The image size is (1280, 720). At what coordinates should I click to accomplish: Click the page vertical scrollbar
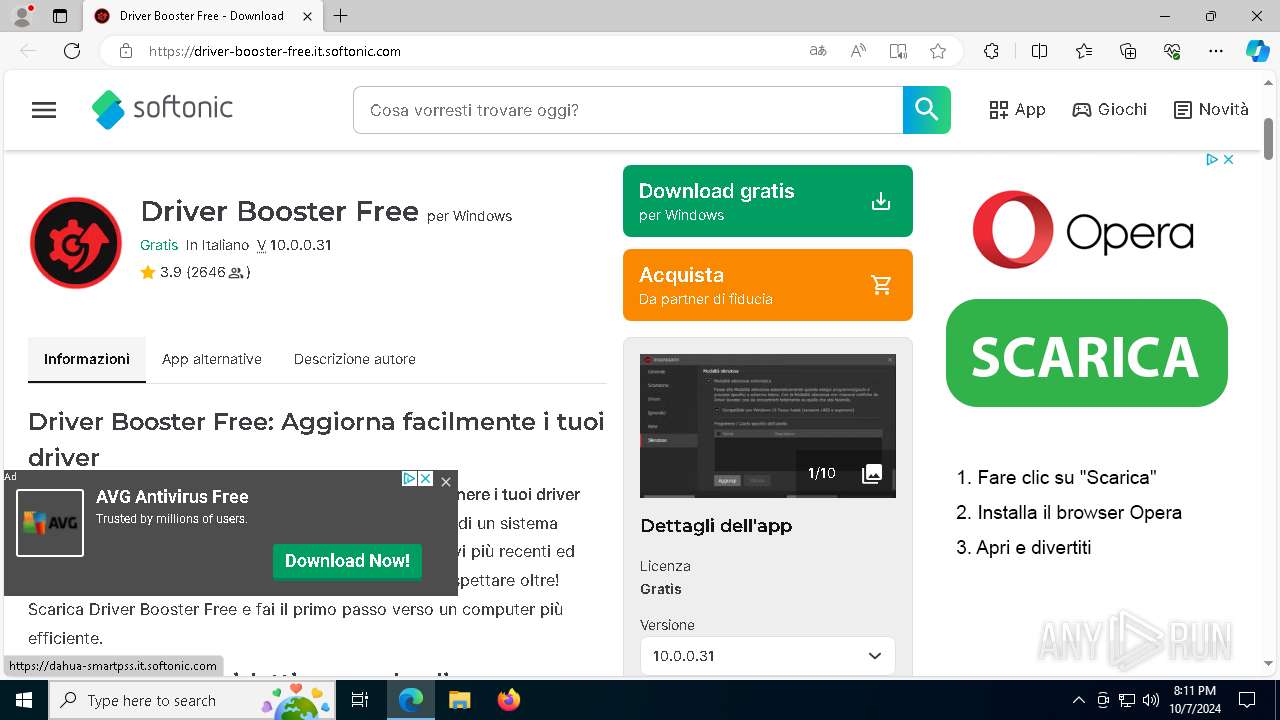click(x=1268, y=140)
